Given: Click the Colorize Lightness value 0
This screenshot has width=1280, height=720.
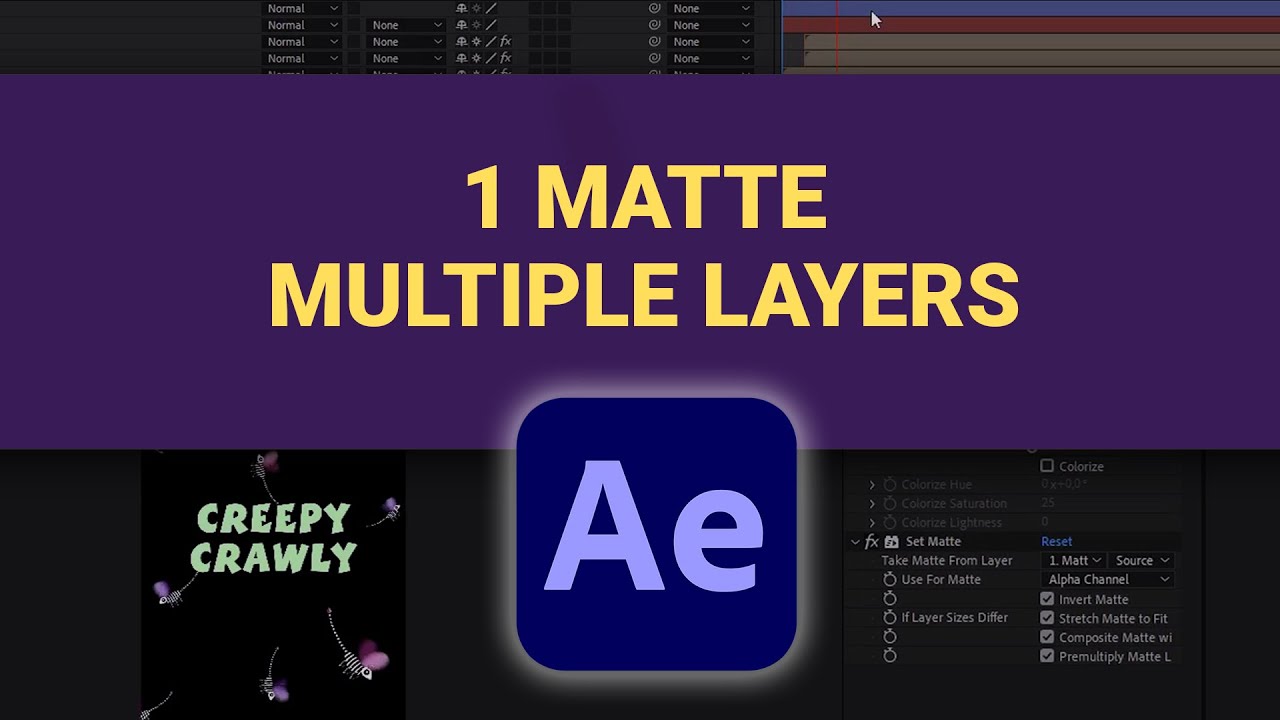Looking at the screenshot, I should coord(1045,523).
